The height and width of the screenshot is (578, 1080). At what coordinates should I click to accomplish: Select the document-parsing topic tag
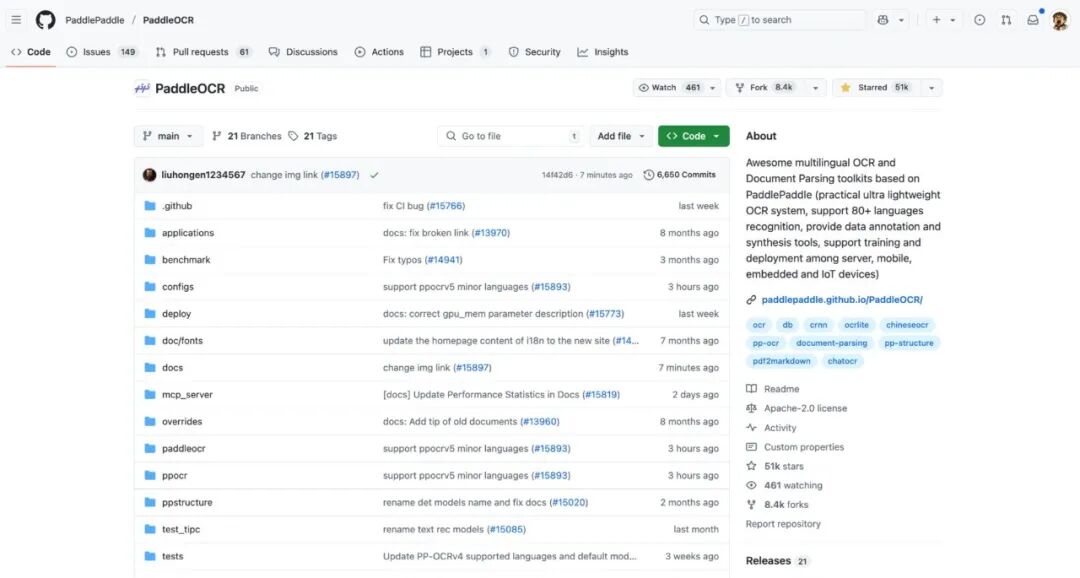click(831, 343)
